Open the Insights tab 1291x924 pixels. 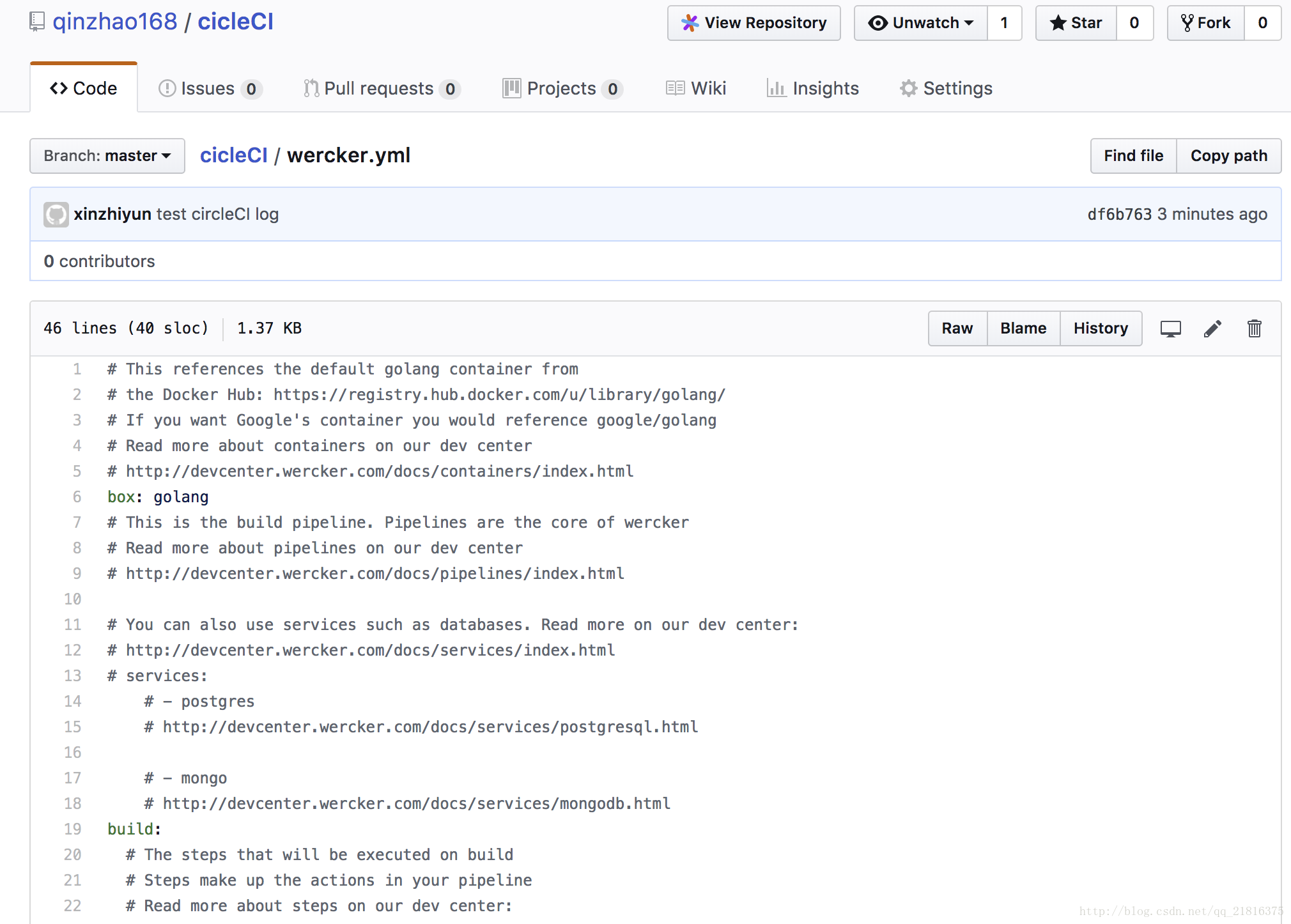(813, 88)
